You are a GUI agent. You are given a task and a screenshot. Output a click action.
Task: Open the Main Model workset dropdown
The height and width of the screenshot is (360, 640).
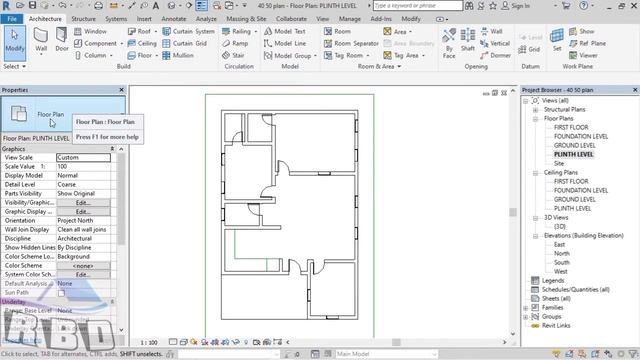[x=386, y=354]
